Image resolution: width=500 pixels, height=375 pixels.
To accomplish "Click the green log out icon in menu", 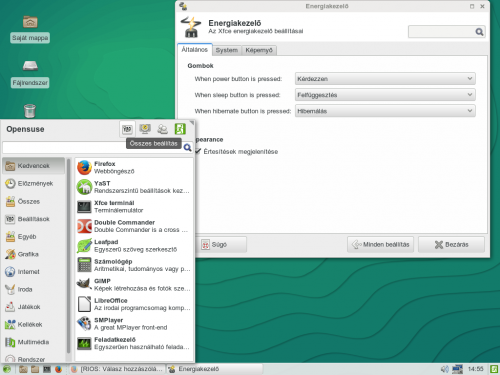I will click(x=180, y=129).
